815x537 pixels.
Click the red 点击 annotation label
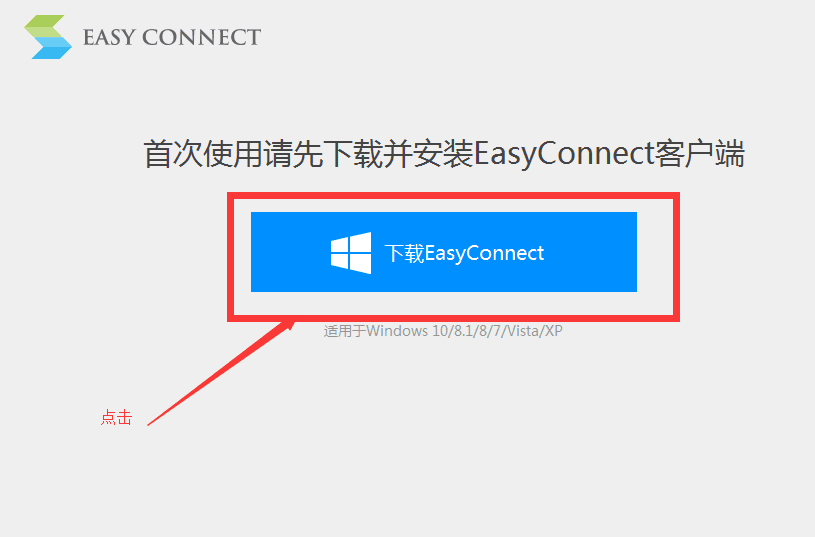[116, 417]
